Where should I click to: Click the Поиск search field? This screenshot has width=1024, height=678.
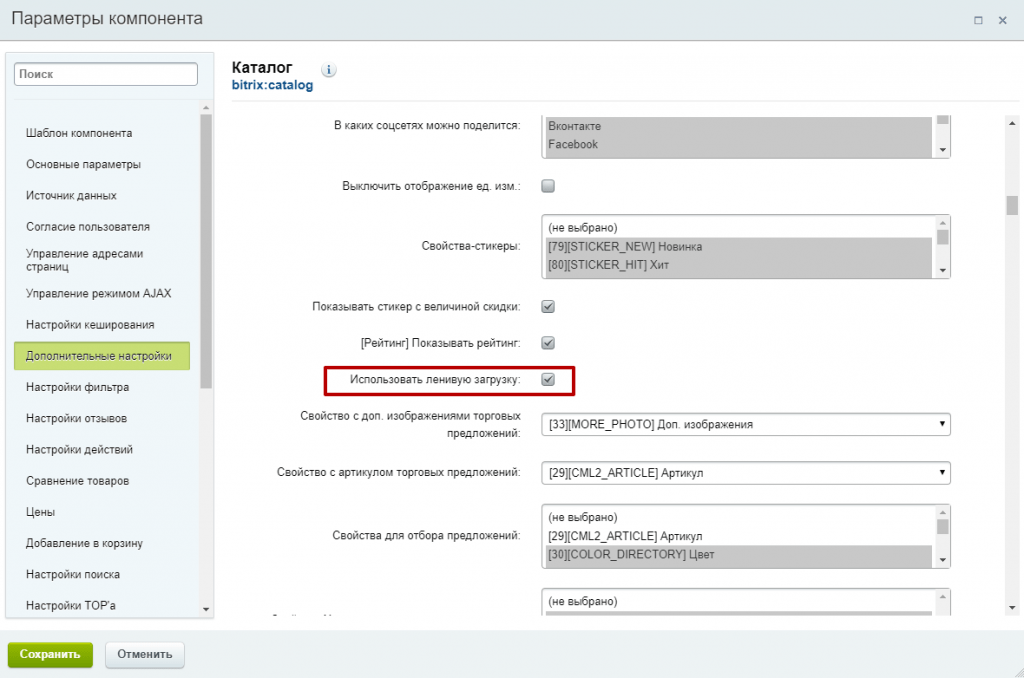tap(106, 74)
